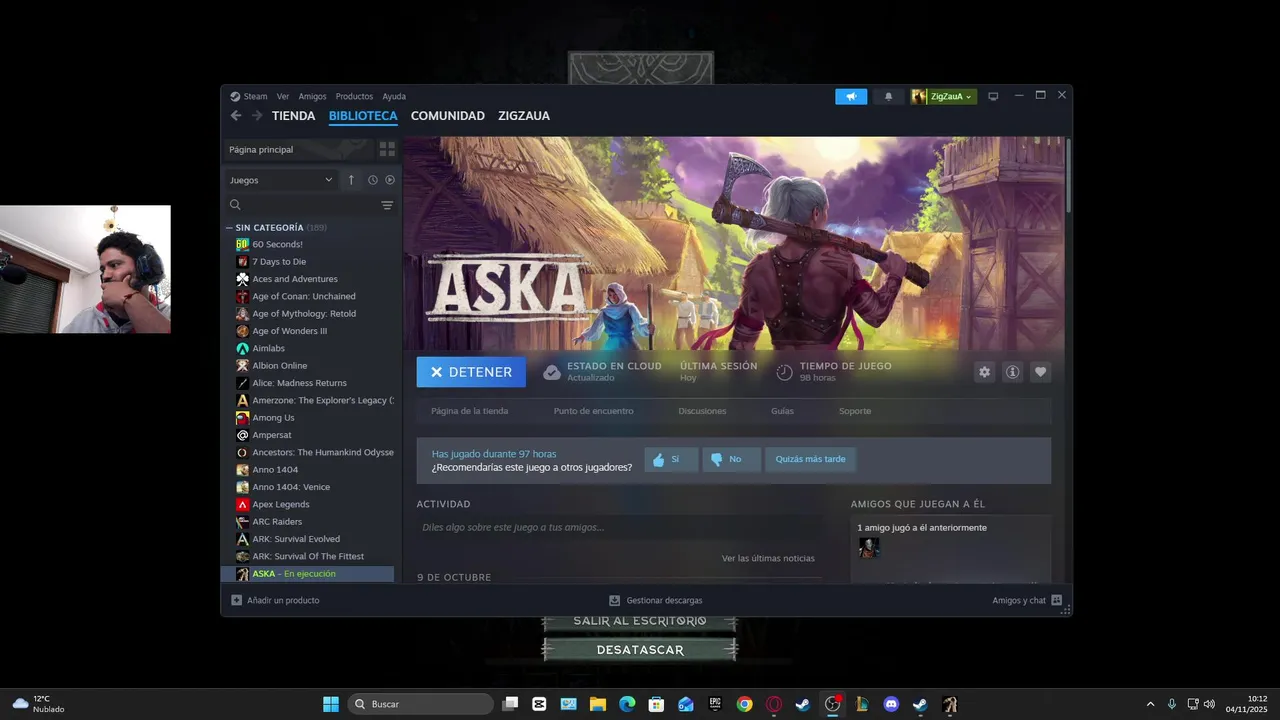
Task: Open collections grid view icon
Action: click(x=387, y=149)
